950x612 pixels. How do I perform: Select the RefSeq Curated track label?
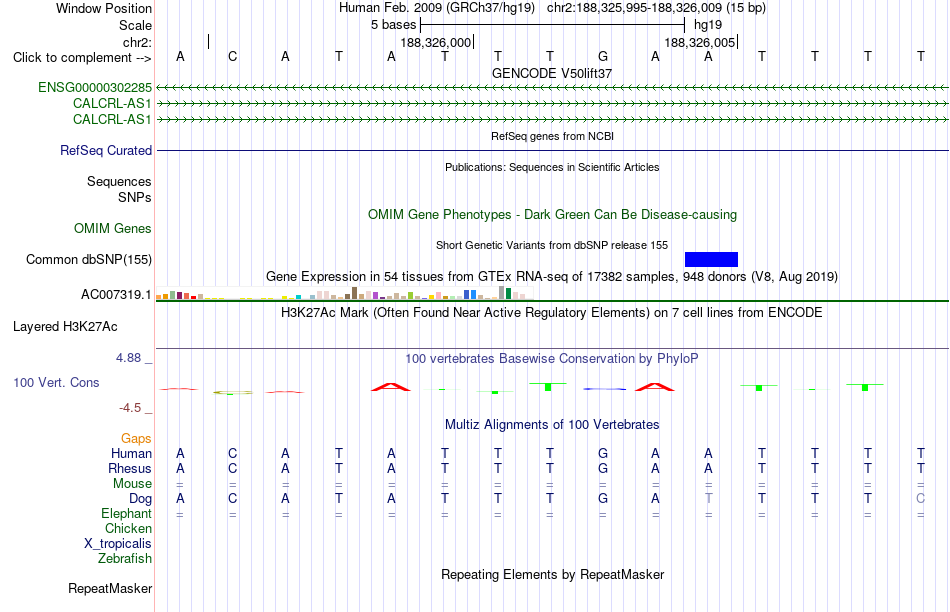pyautogui.click(x=106, y=150)
